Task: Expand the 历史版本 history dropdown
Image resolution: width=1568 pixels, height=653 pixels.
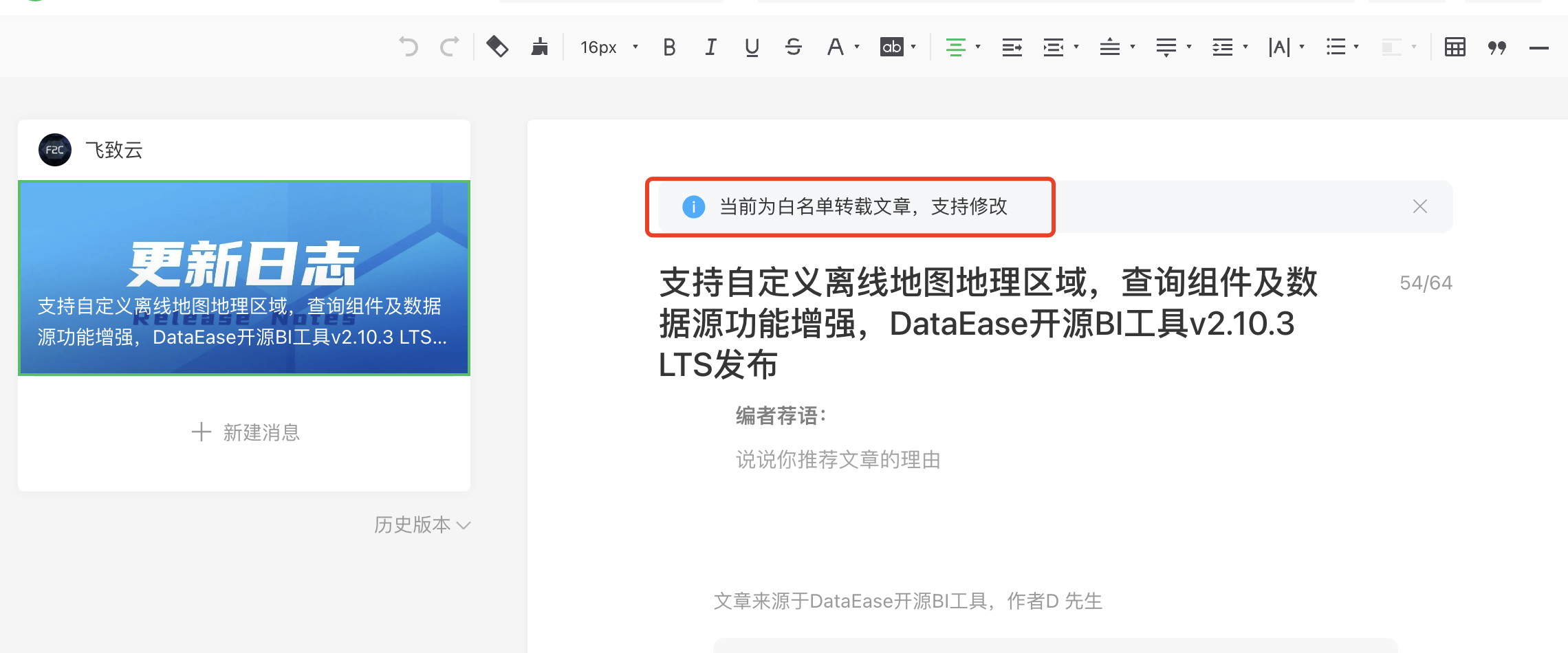Action: 422,524
